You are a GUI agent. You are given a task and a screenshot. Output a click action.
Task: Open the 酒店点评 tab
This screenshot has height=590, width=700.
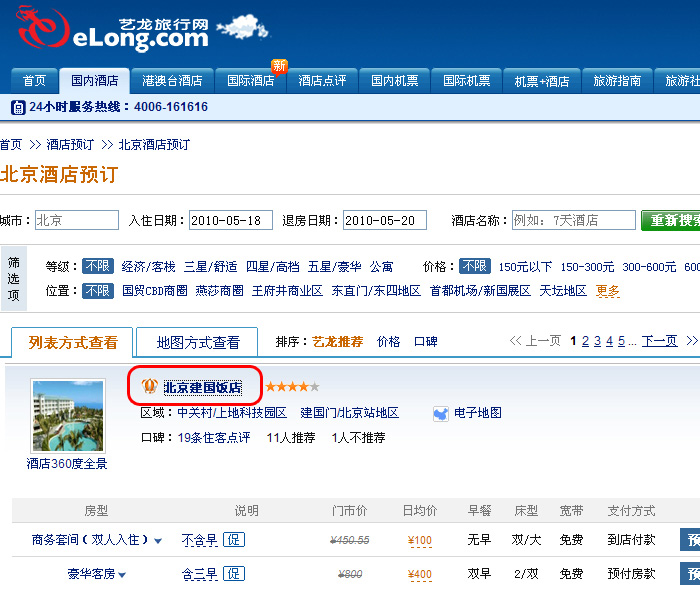(322, 81)
